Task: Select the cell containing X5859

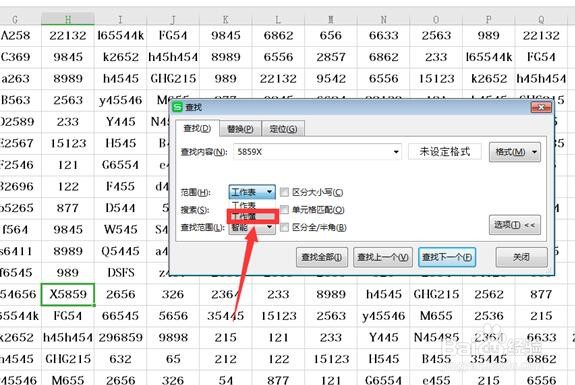Action: (x=68, y=294)
